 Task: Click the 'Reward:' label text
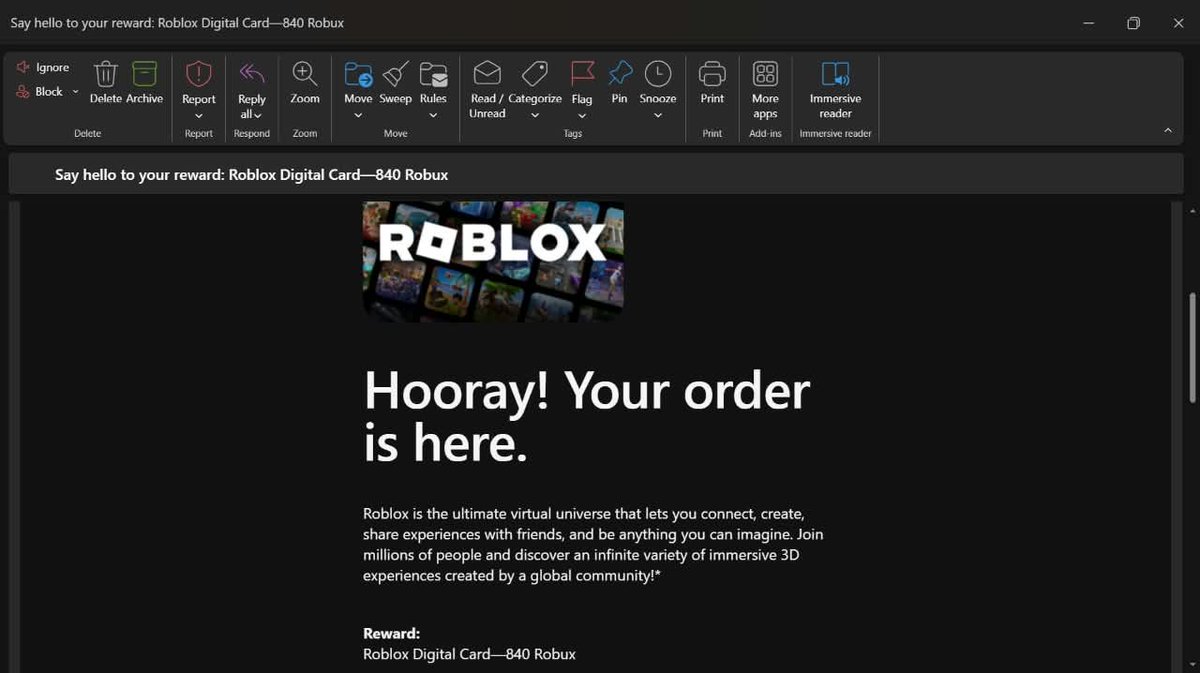pyautogui.click(x=391, y=633)
